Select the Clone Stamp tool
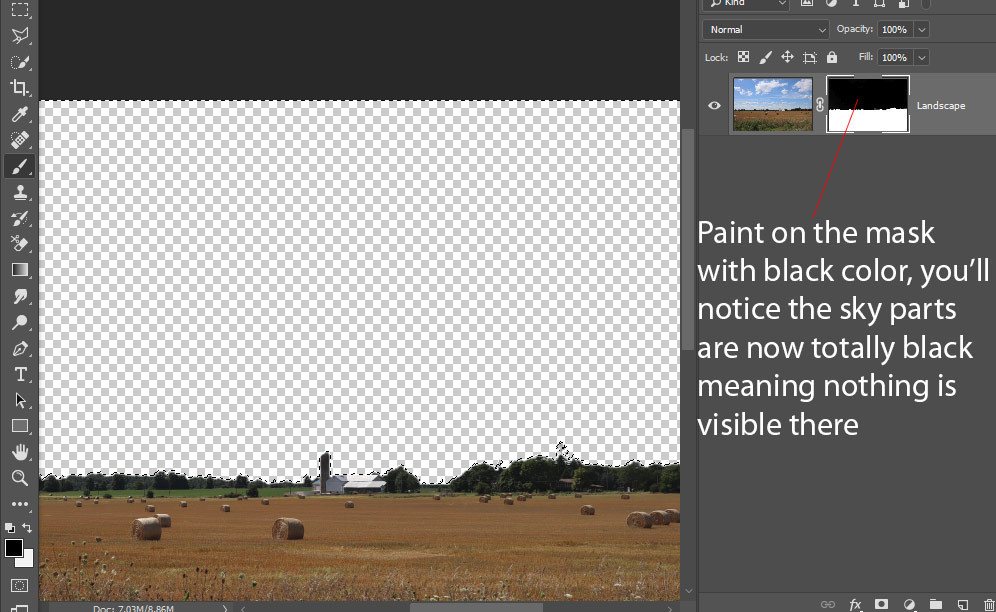The height and width of the screenshot is (612, 996). 19,192
